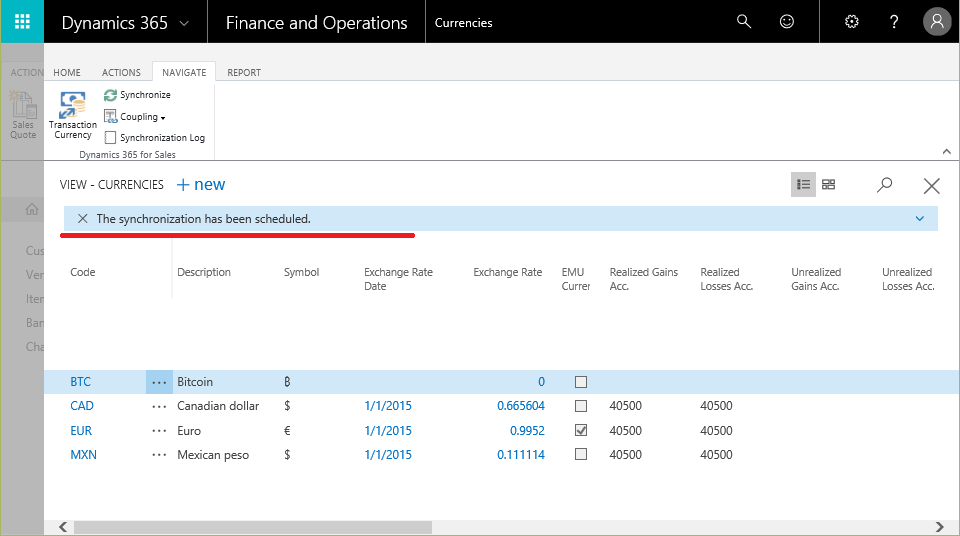Open the EUR currency code link

pyautogui.click(x=81, y=431)
